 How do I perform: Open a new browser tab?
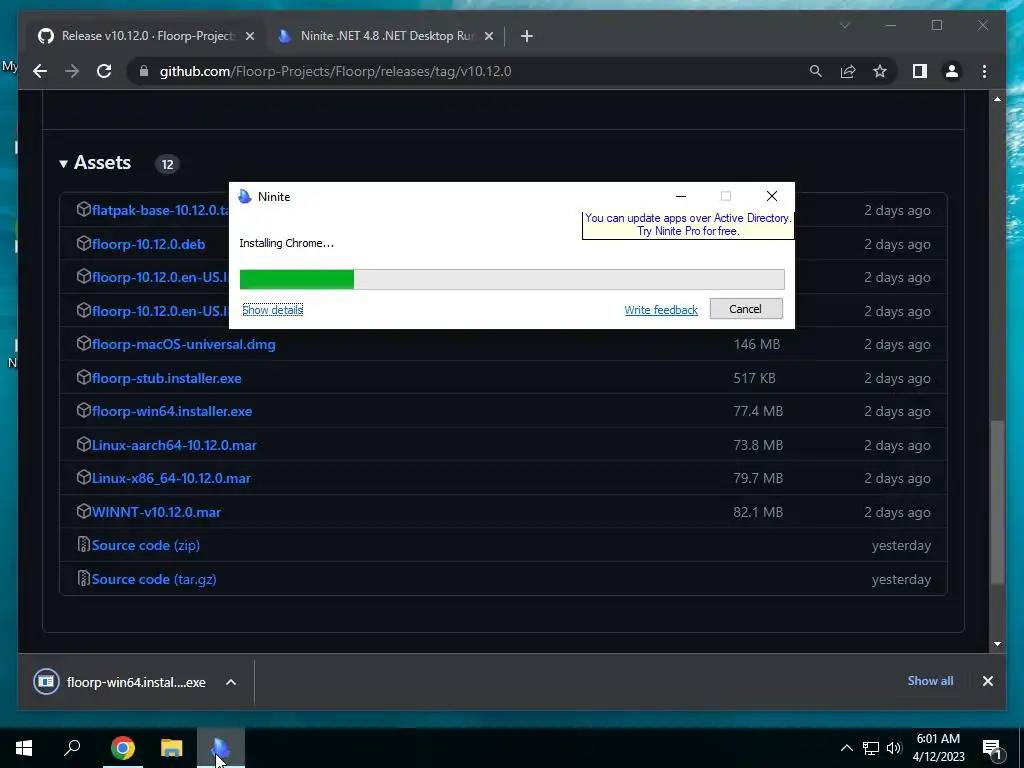[x=527, y=36]
